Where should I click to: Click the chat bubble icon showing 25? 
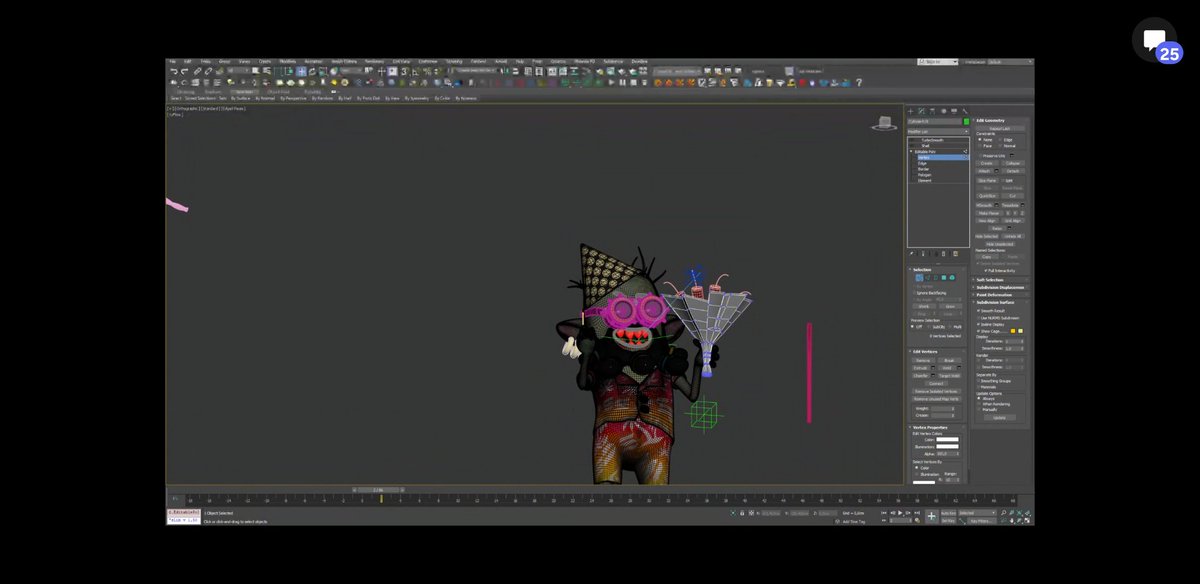pos(1156,41)
